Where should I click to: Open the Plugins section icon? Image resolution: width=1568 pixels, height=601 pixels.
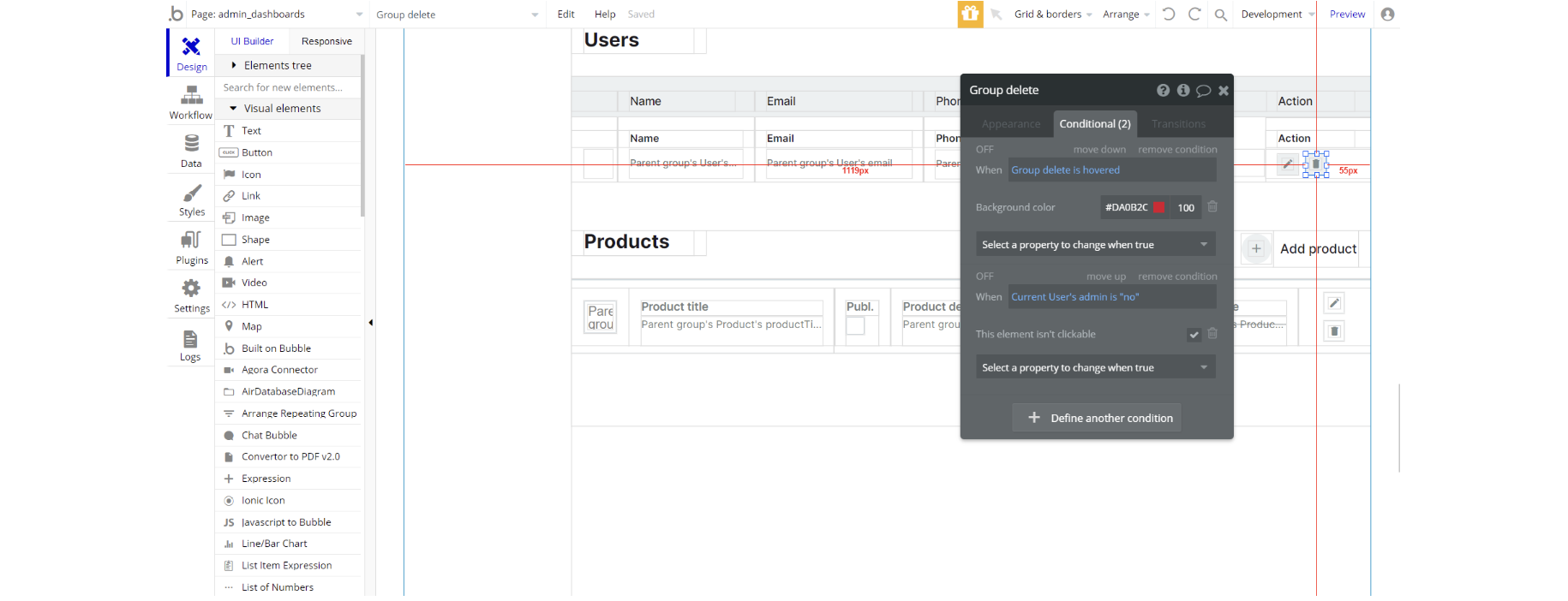coord(191,247)
